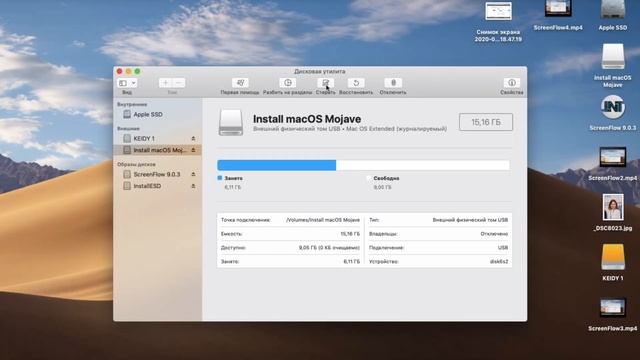
Task: Minimize the Disk Utility window
Action: point(129,71)
